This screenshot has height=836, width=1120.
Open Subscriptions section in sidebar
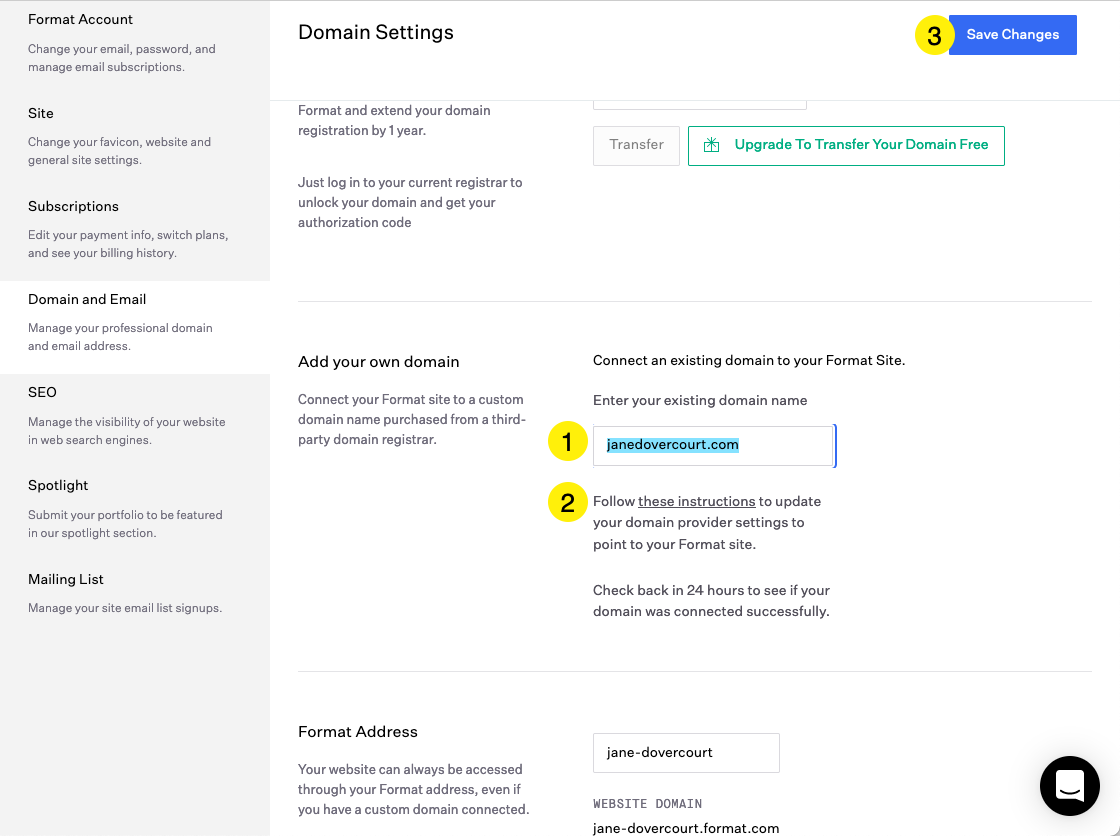pyautogui.click(x=73, y=206)
